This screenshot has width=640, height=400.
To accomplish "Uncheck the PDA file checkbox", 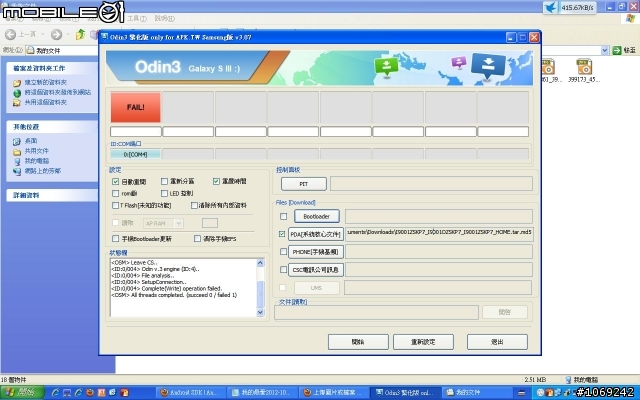I will click(282, 234).
